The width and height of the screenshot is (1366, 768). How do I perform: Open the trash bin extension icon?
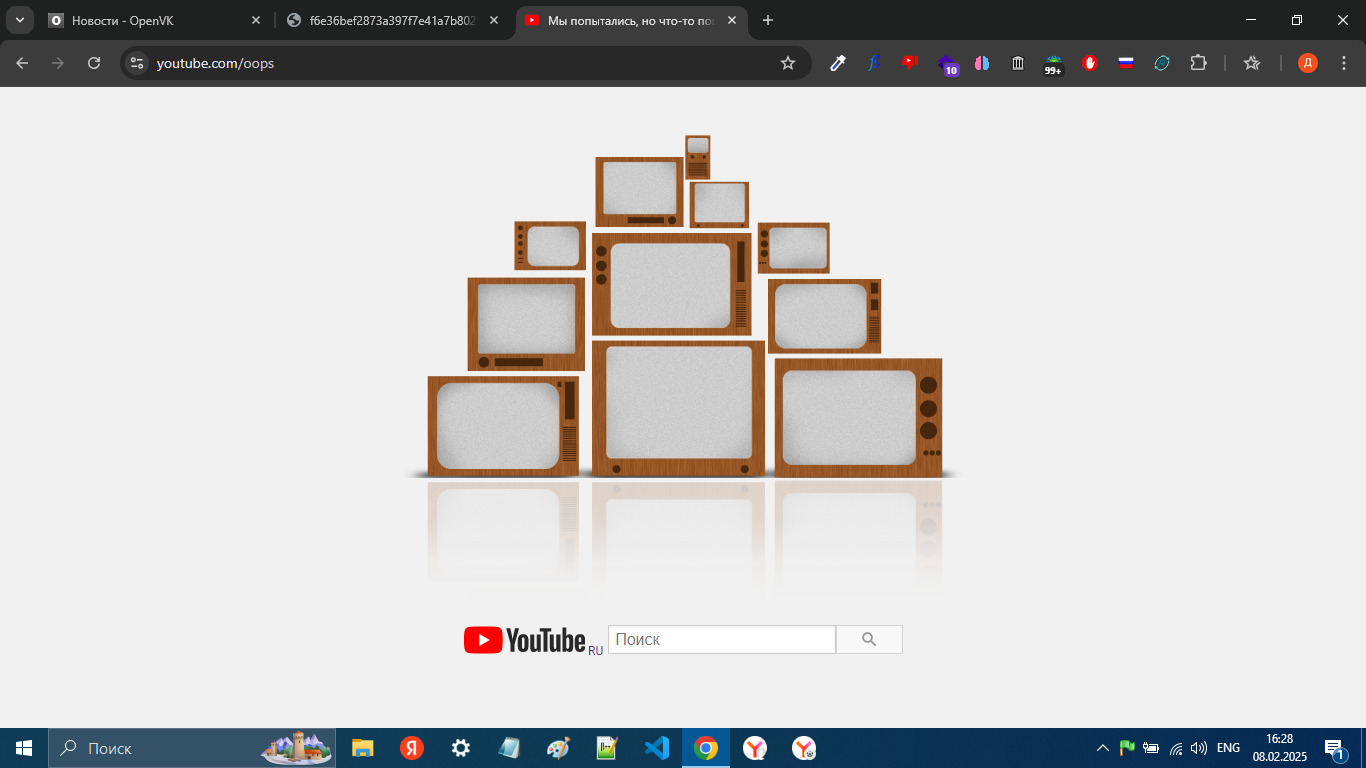pos(1018,63)
